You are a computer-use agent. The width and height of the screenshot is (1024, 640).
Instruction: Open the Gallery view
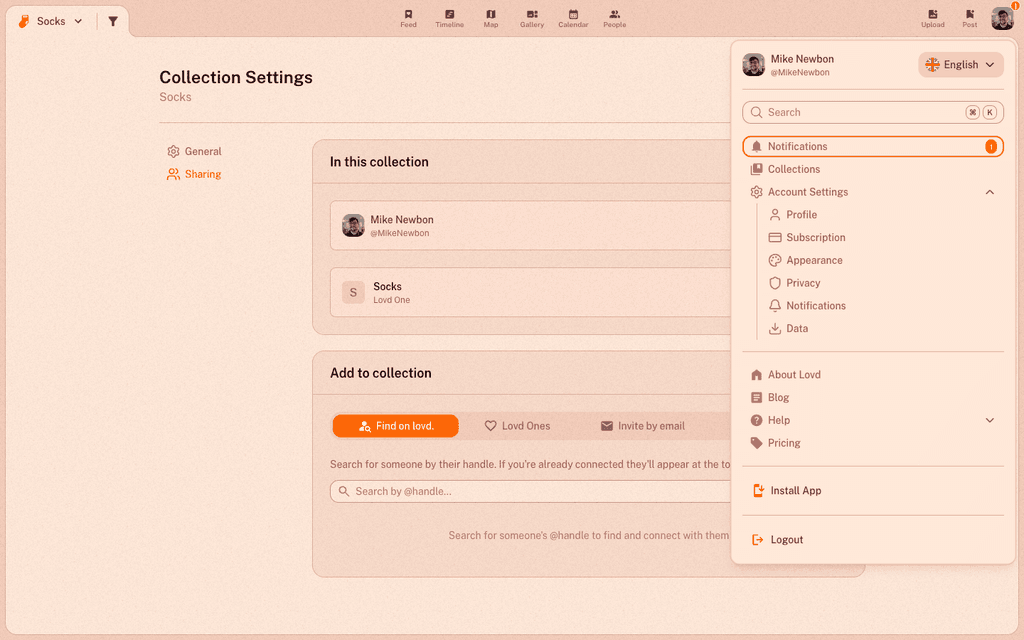tap(532, 19)
